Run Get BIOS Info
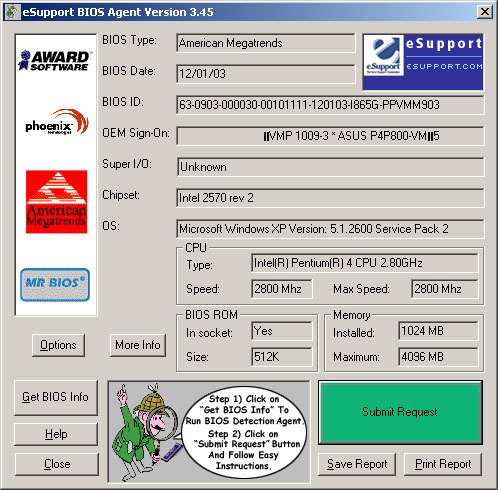498x490 pixels. pos(56,397)
